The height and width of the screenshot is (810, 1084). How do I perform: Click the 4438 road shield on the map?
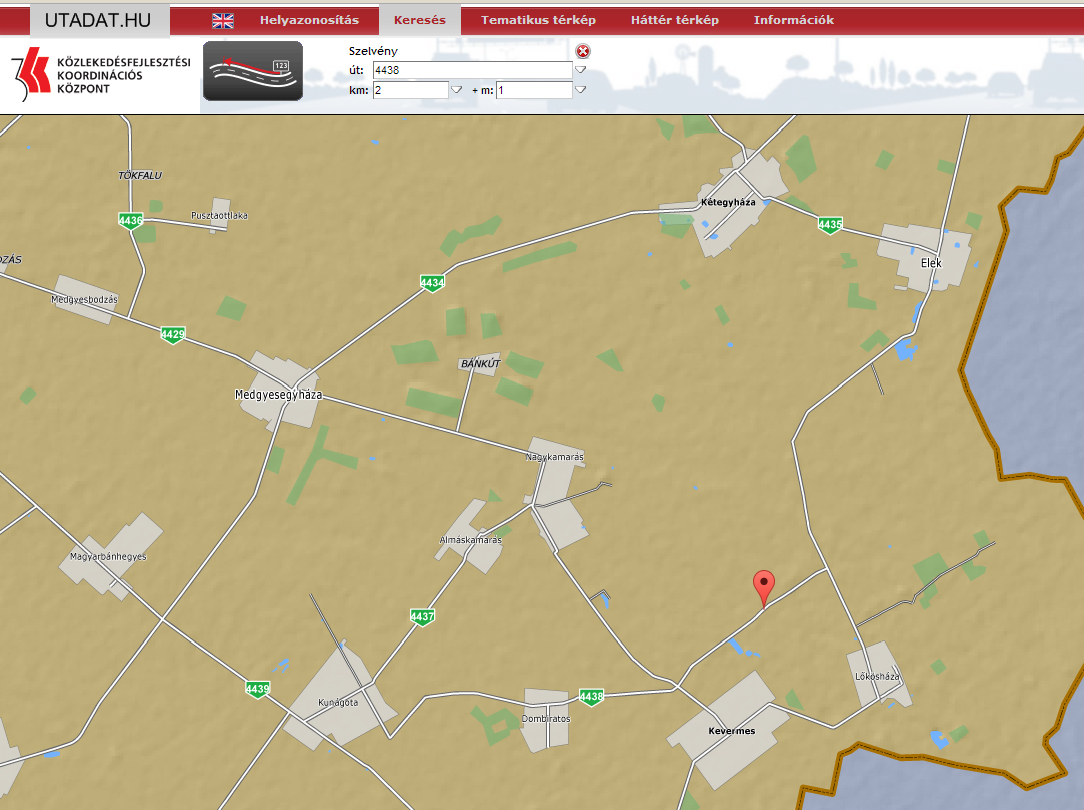pos(591,696)
